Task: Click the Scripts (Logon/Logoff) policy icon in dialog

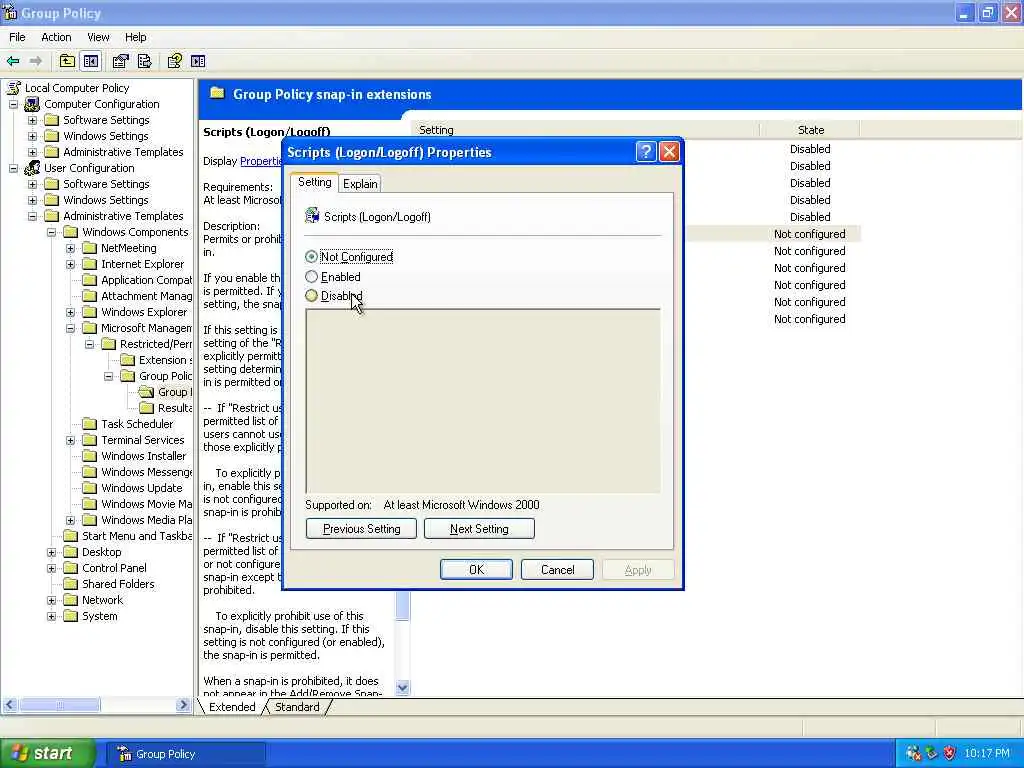Action: pyautogui.click(x=312, y=216)
